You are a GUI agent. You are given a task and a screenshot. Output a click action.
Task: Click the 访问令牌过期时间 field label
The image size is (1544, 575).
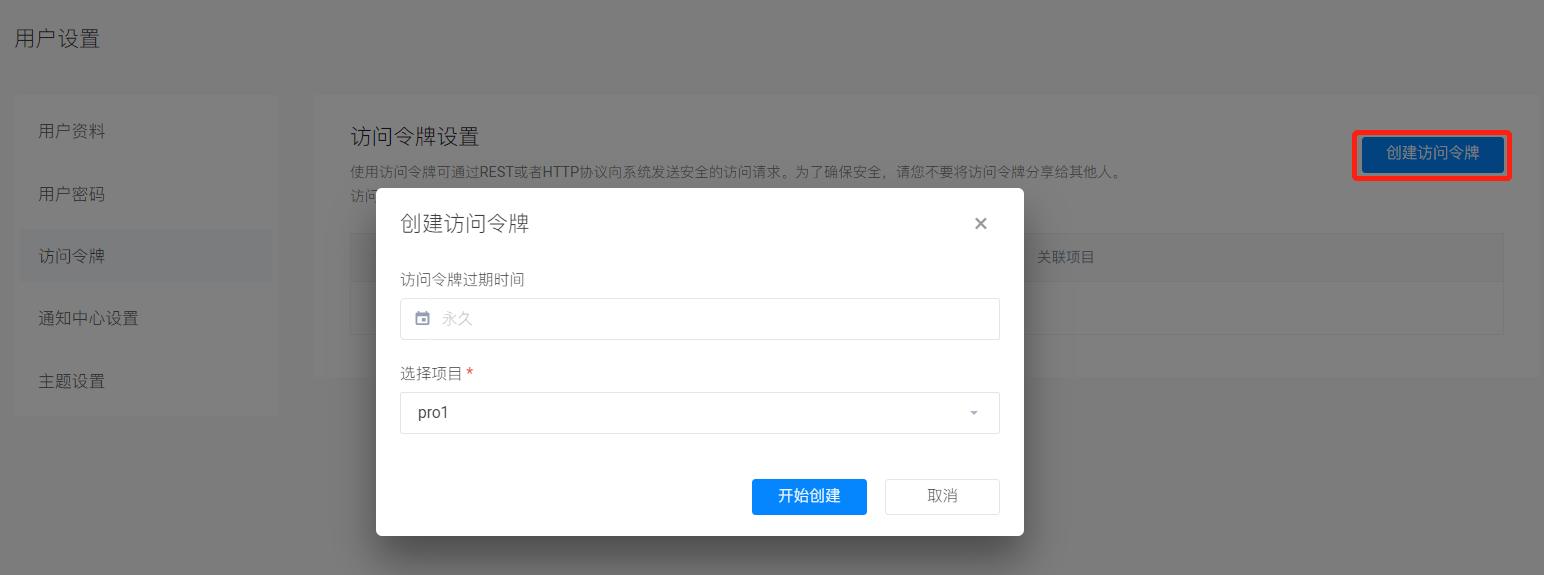tap(462, 280)
